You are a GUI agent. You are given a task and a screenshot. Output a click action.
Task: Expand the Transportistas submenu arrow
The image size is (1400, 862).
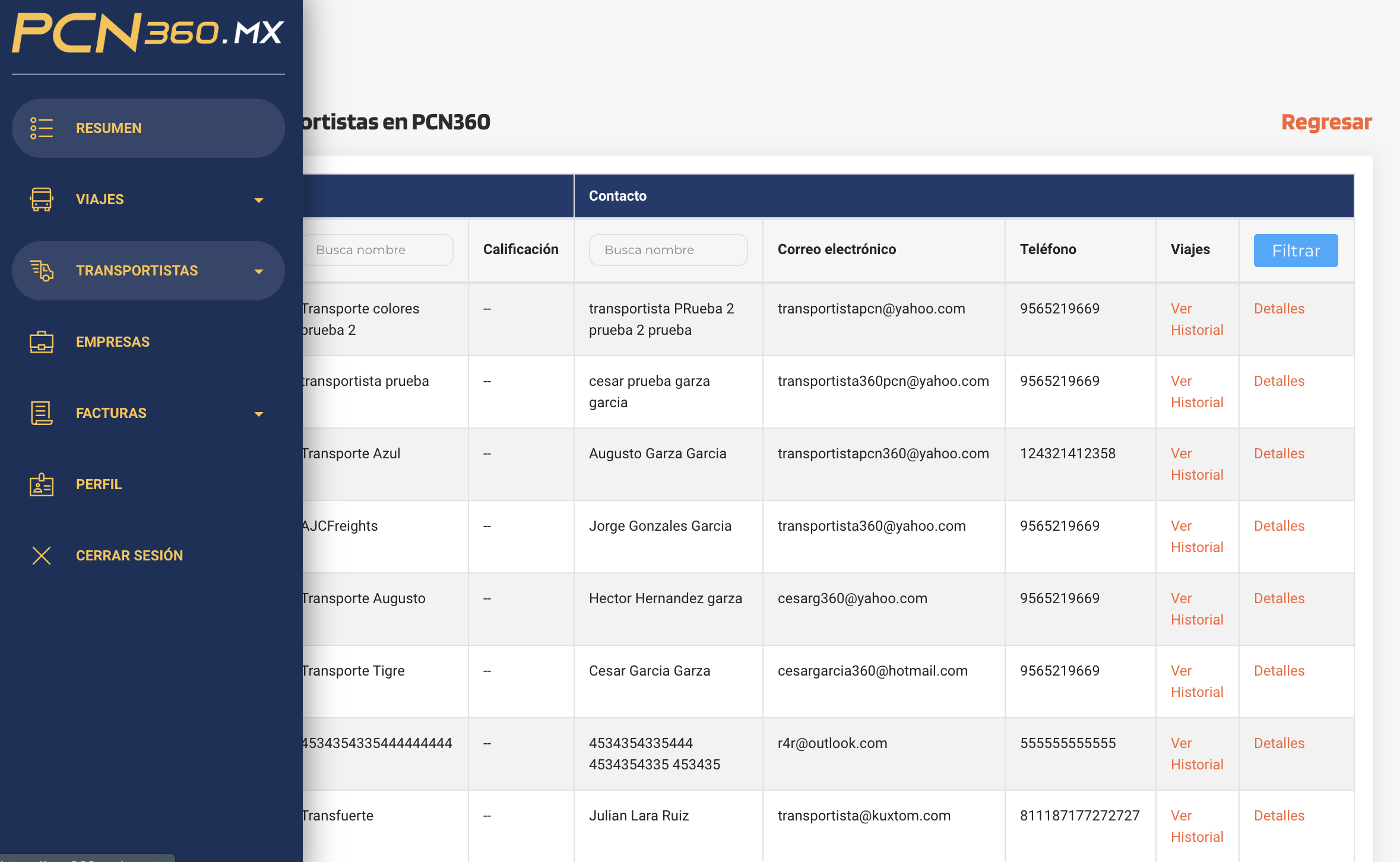pos(258,271)
